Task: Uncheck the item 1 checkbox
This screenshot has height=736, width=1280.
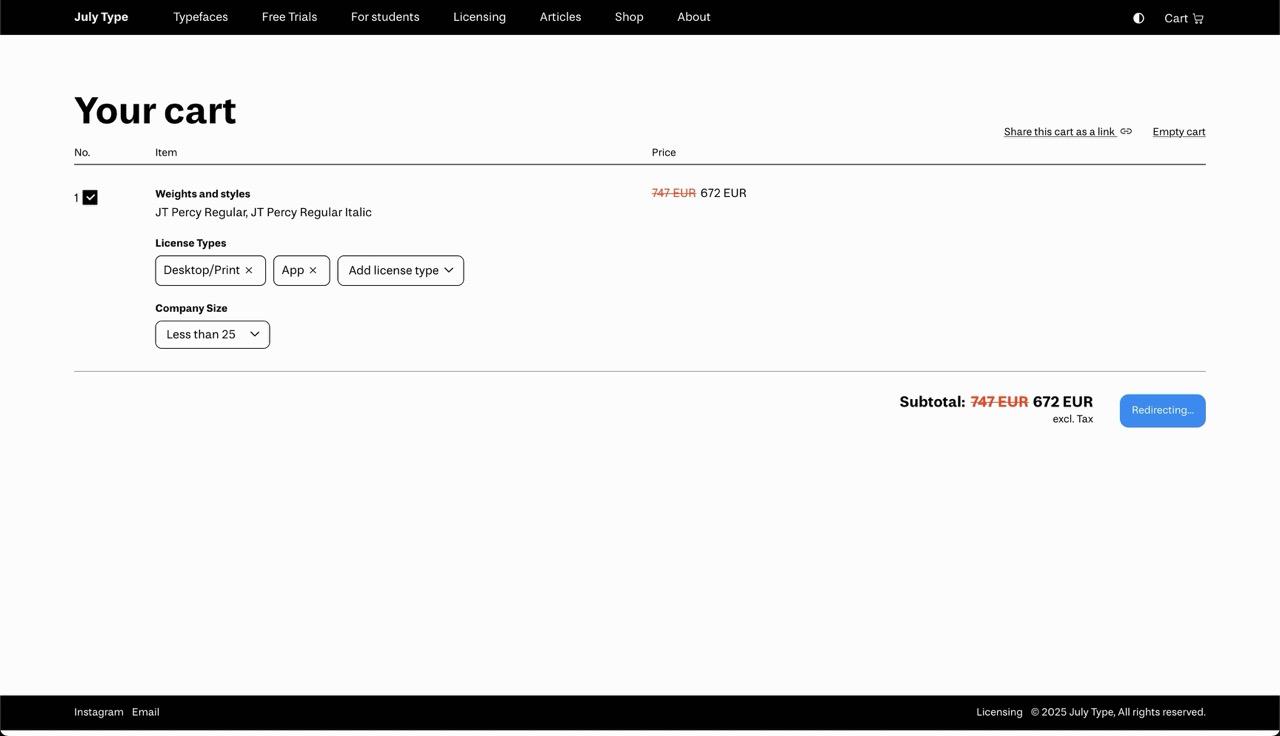Action: coord(90,198)
